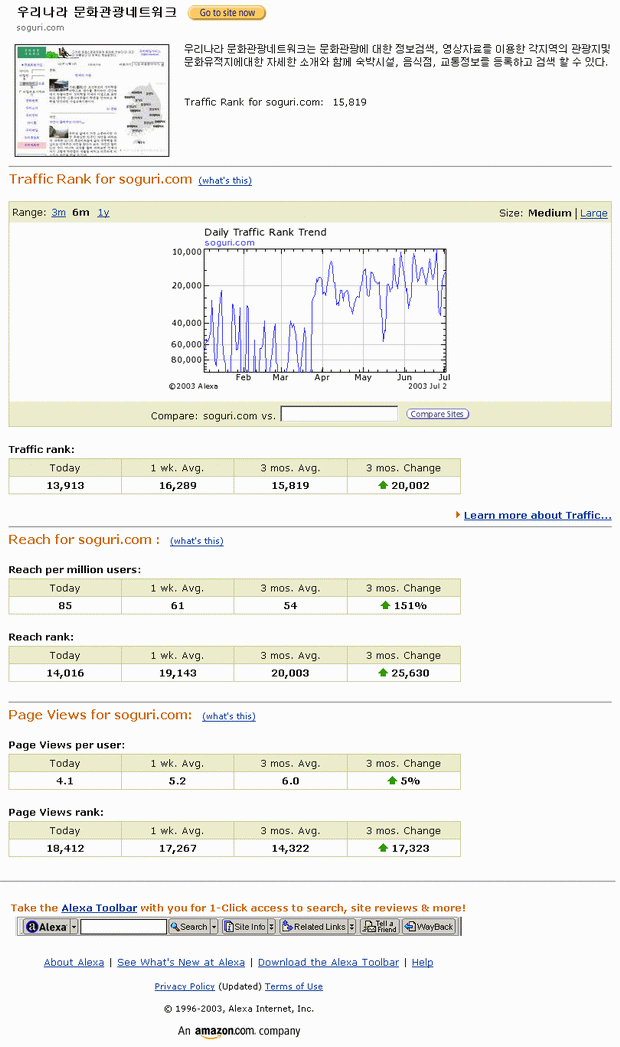Image resolution: width=620 pixels, height=1047 pixels.
Task: Click the Compare Sites button
Action: pyautogui.click(x=438, y=414)
